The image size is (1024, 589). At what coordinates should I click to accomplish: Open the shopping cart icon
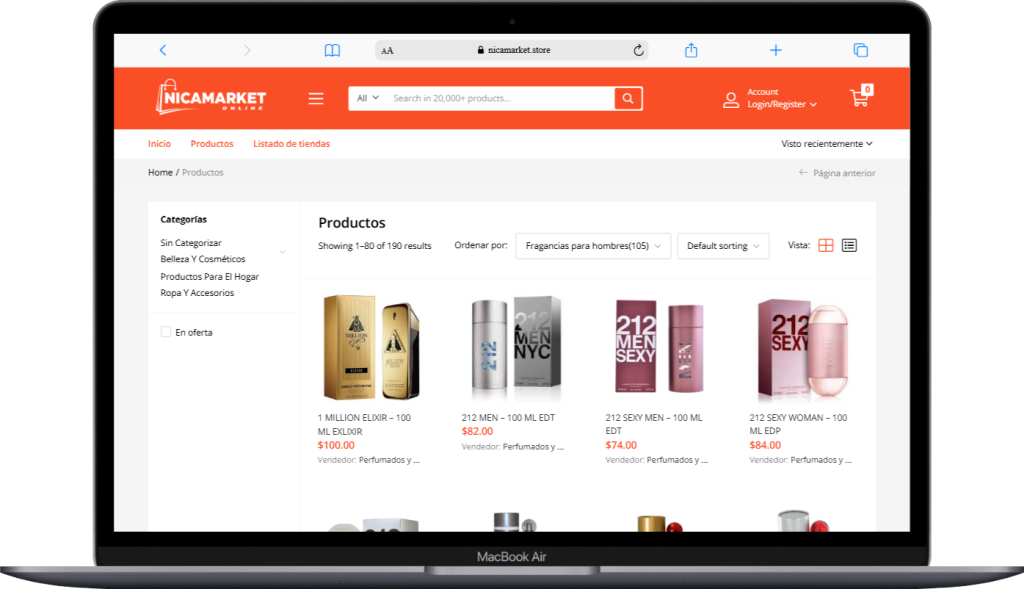click(x=860, y=97)
